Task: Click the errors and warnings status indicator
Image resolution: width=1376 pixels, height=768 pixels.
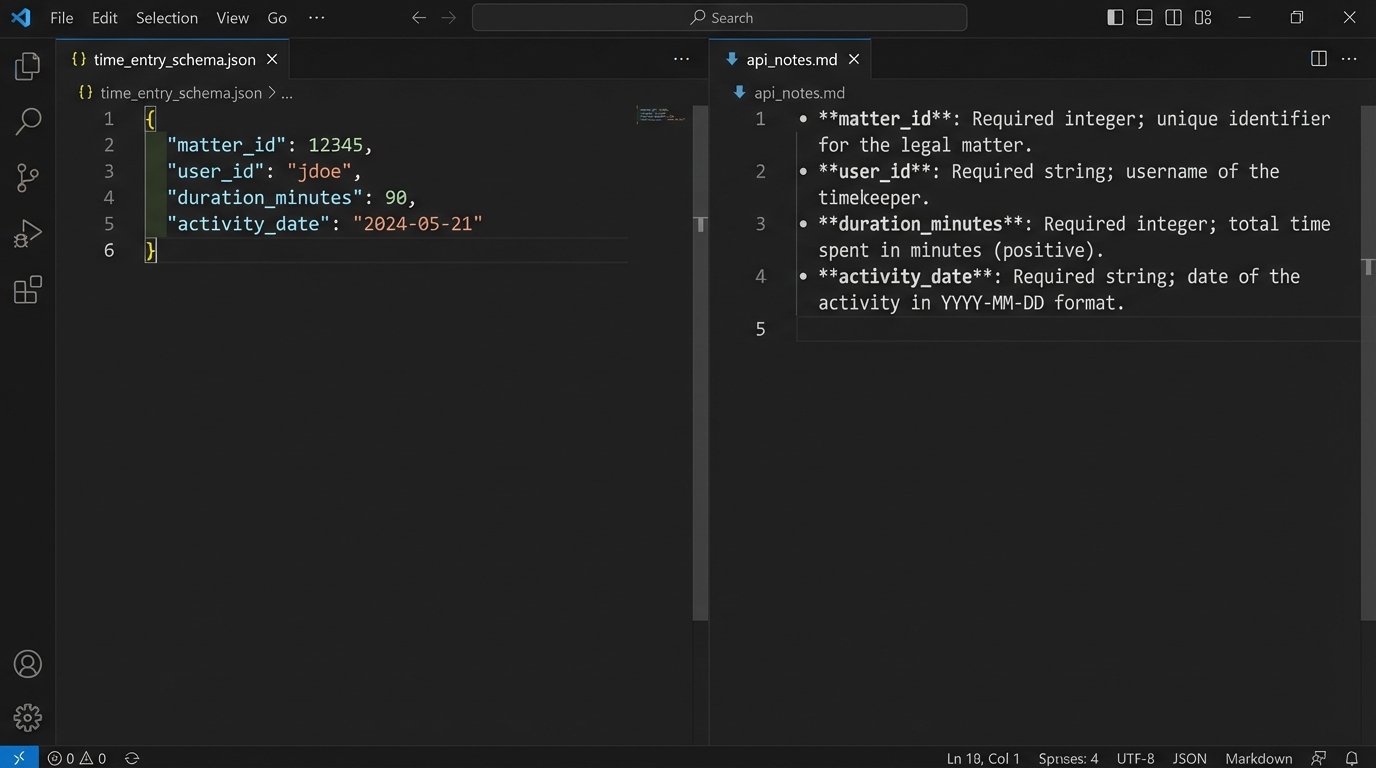Action: tap(77, 758)
